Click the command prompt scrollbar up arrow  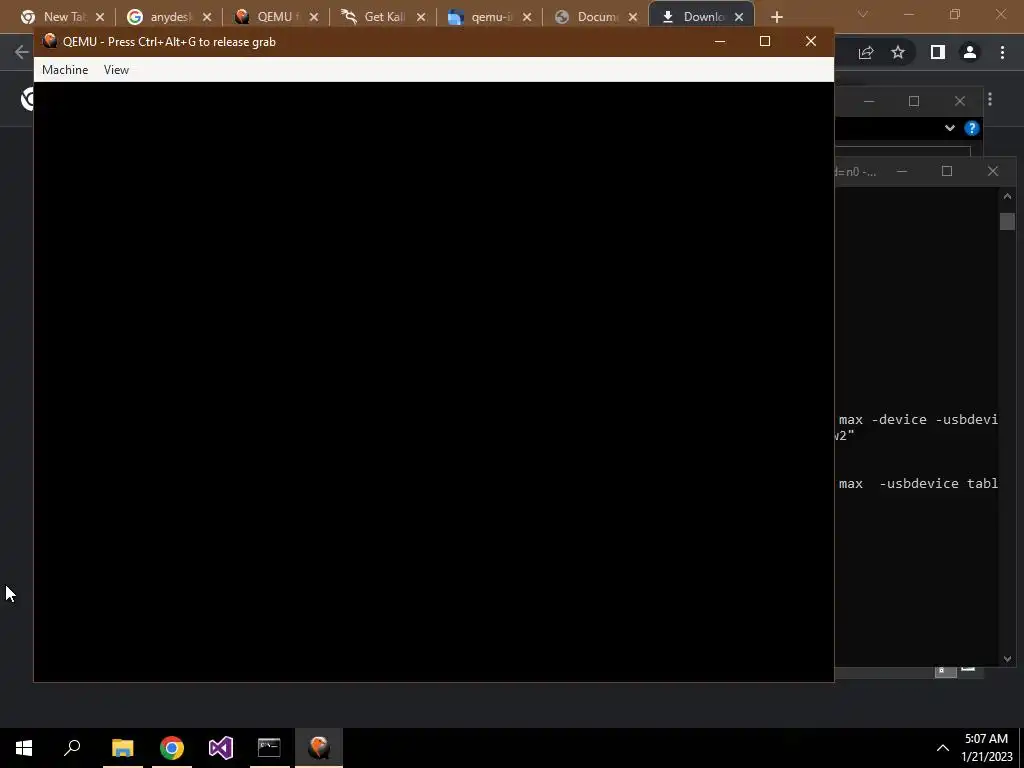point(1007,196)
